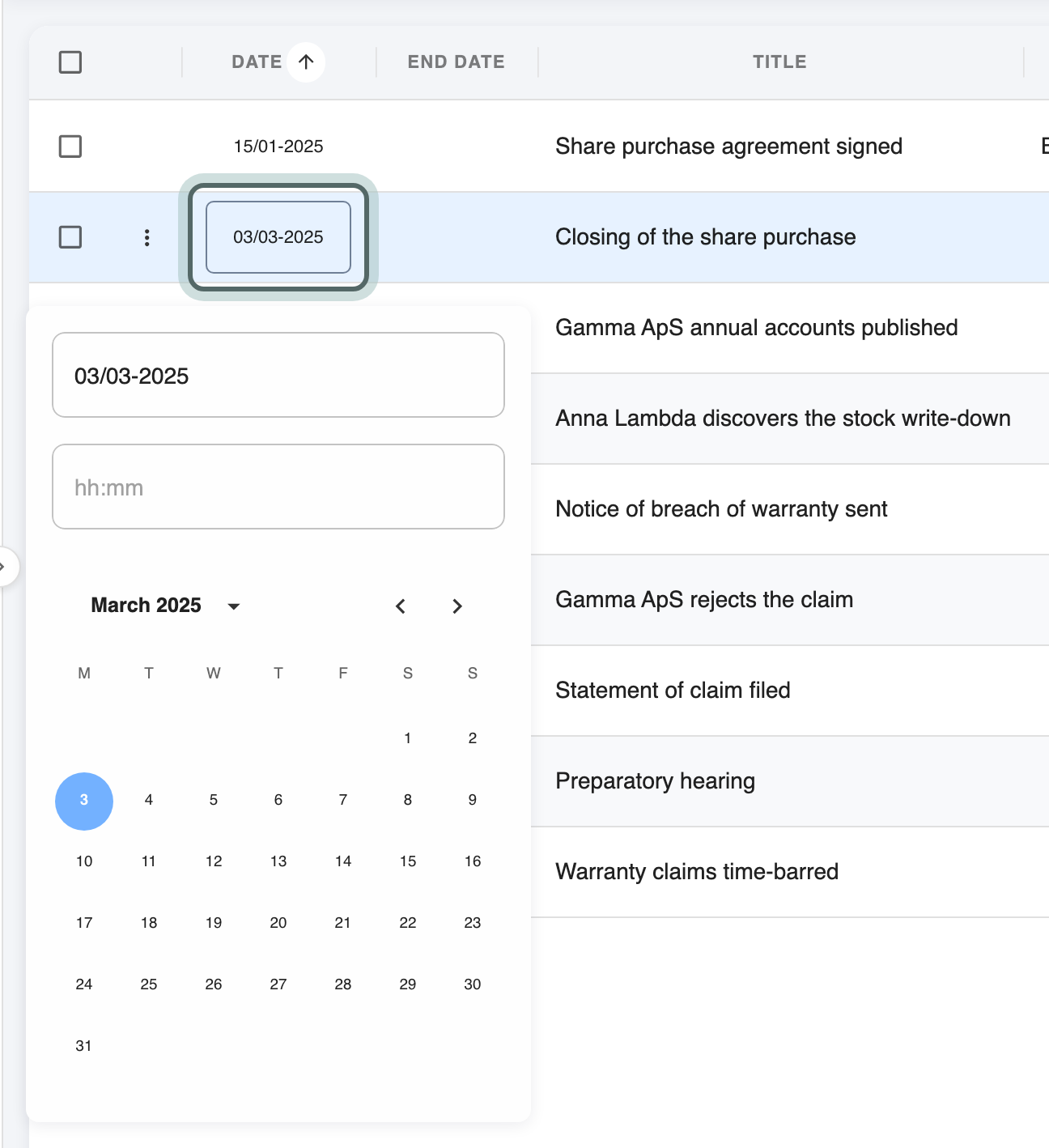Viewport: 1049px width, 1148px height.
Task: Focus the date text field in picker
Action: point(278,375)
